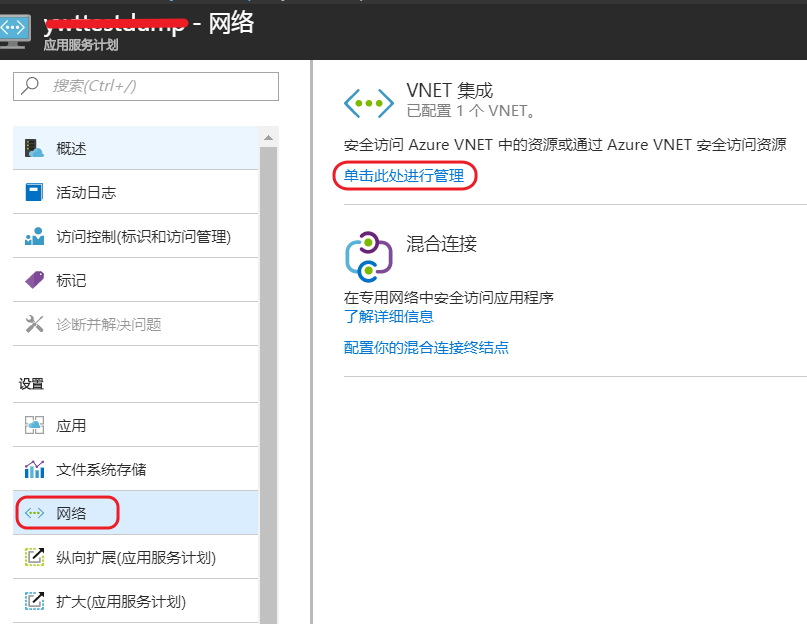Click the VNET 集成 icon
807x624 pixels.
(x=368, y=102)
